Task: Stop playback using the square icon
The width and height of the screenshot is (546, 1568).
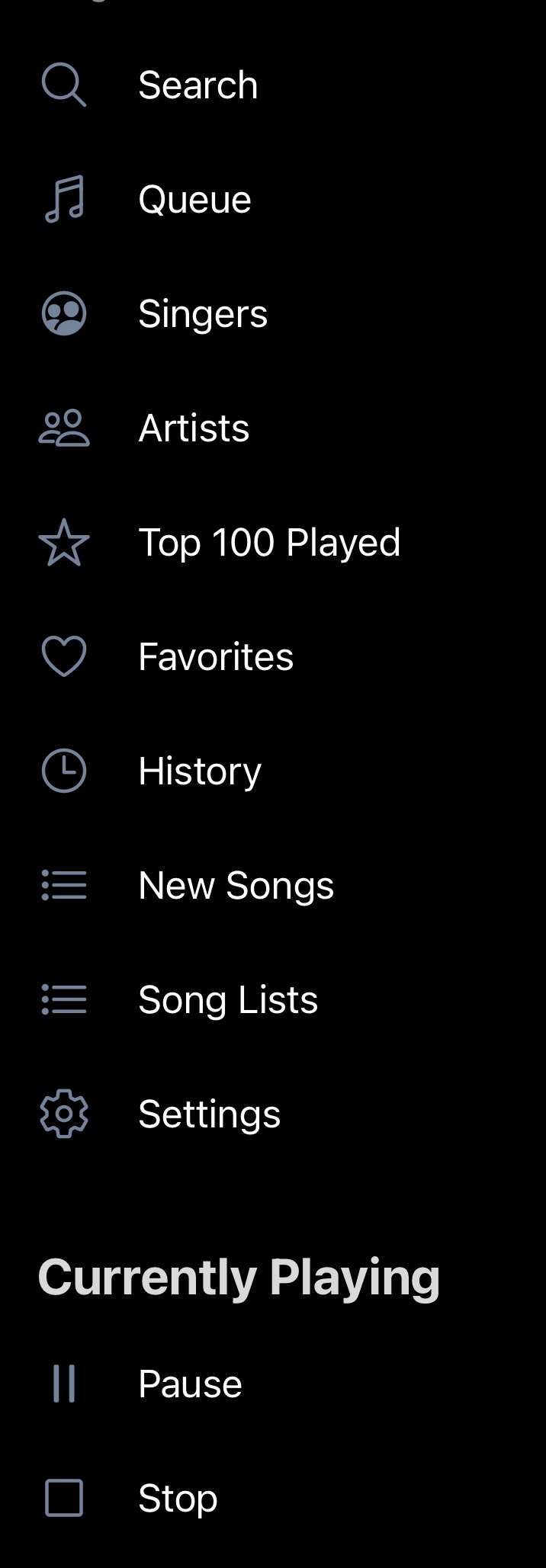Action: pyautogui.click(x=64, y=1498)
